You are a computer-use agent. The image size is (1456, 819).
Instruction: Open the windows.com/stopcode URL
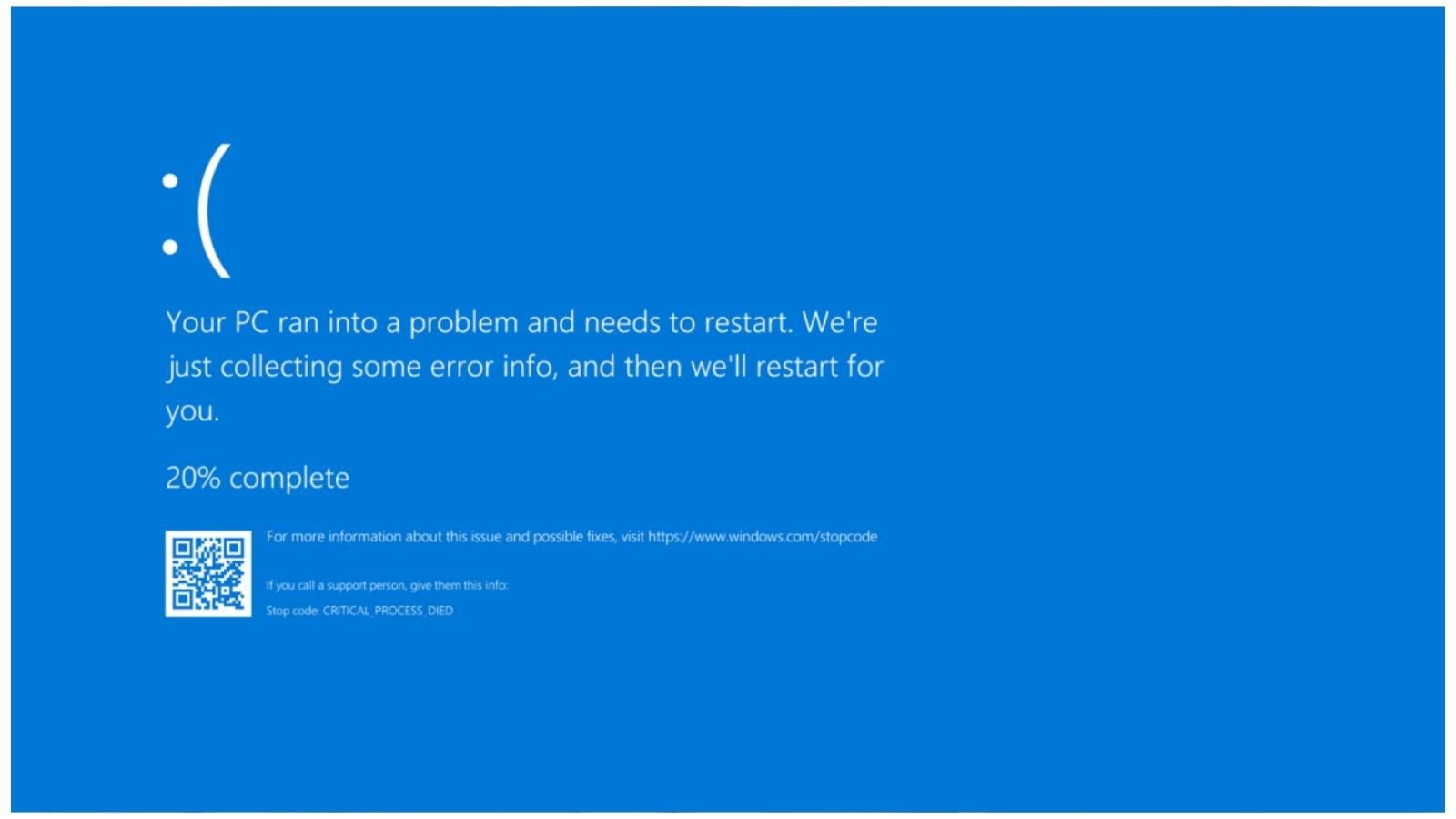tap(763, 537)
